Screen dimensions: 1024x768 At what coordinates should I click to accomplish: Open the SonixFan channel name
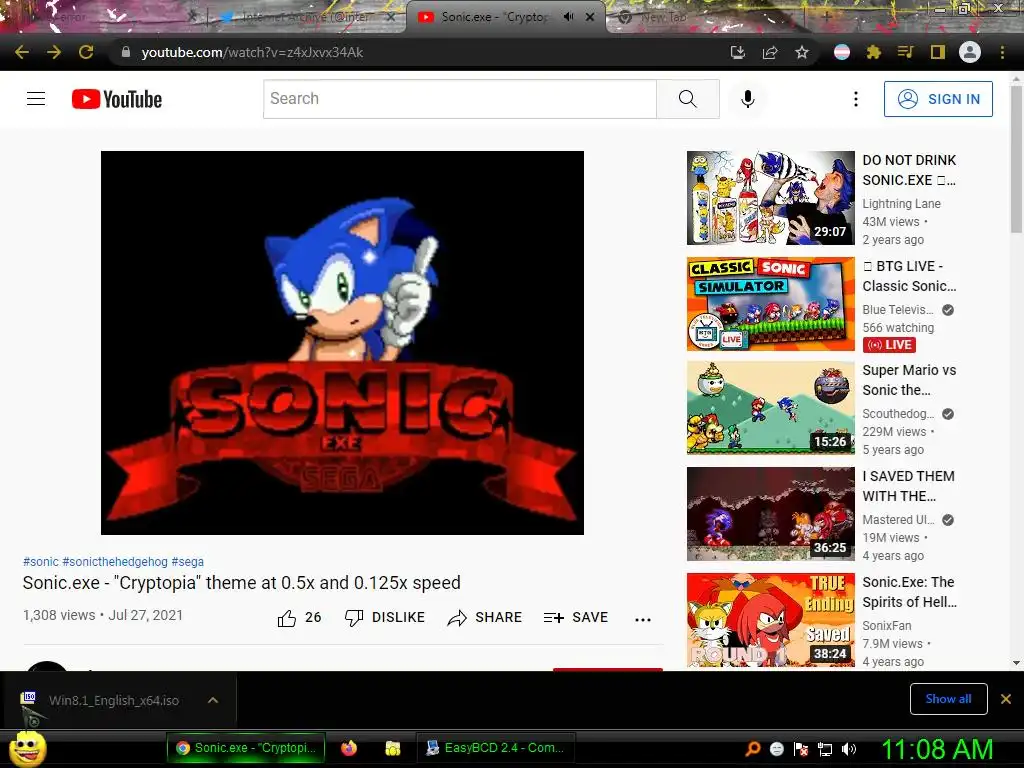[887, 626]
